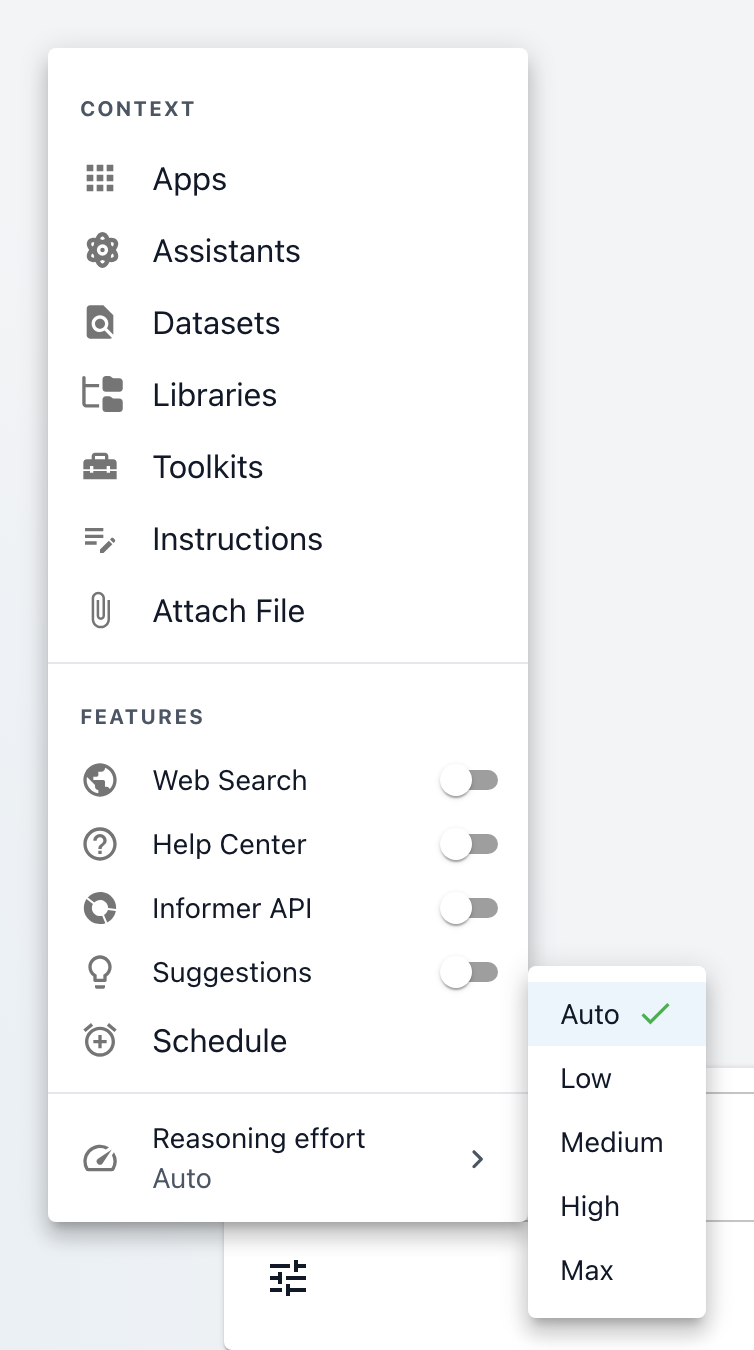Click the tune sliders icon below the menu
This screenshot has height=1350, width=754.
tap(288, 1278)
